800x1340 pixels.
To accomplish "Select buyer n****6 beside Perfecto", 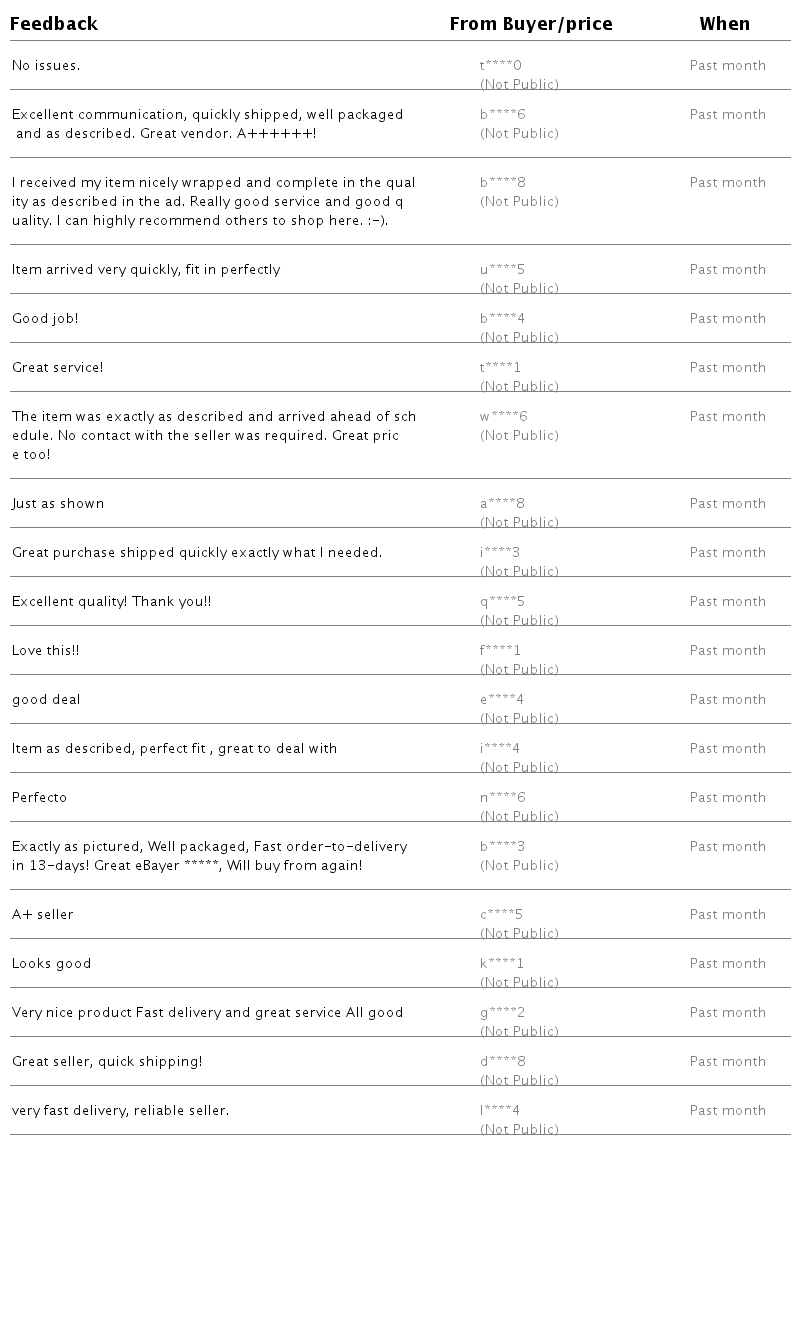I will point(502,798).
